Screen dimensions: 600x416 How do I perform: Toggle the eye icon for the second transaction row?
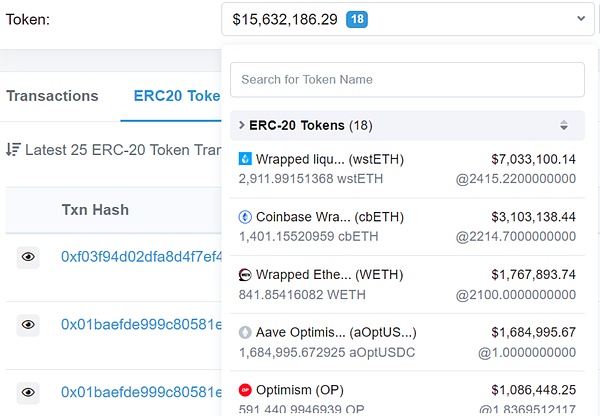pos(29,324)
